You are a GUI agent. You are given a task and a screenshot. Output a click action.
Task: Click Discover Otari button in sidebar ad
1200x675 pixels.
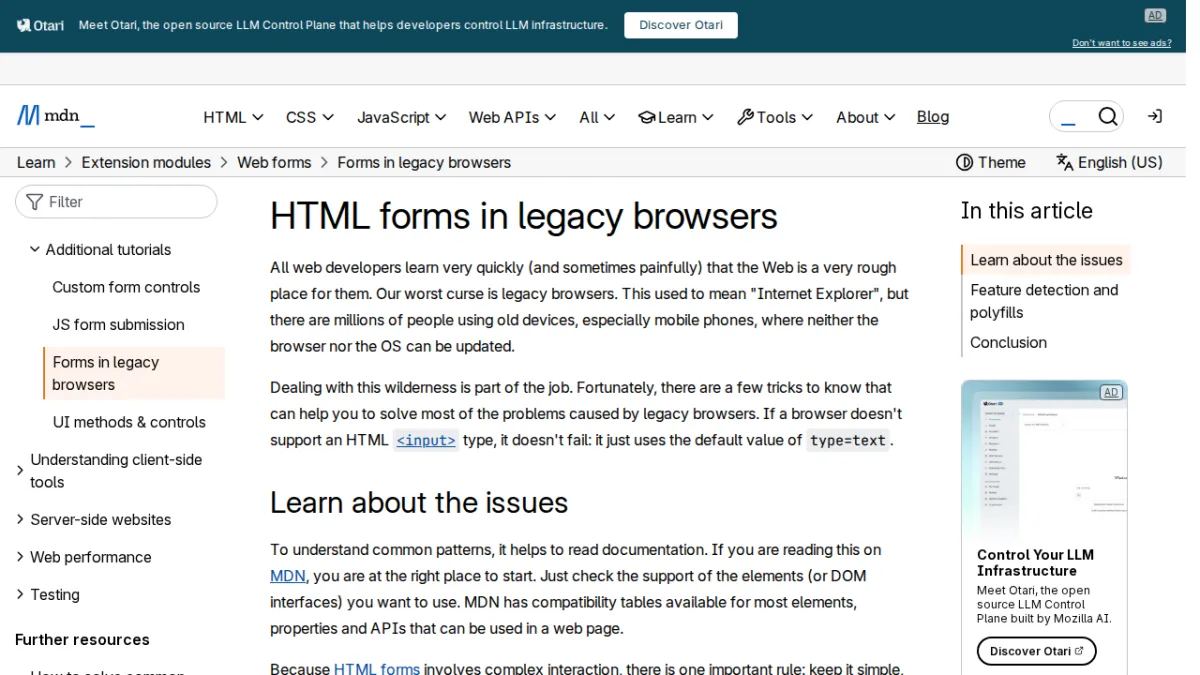coord(1036,651)
